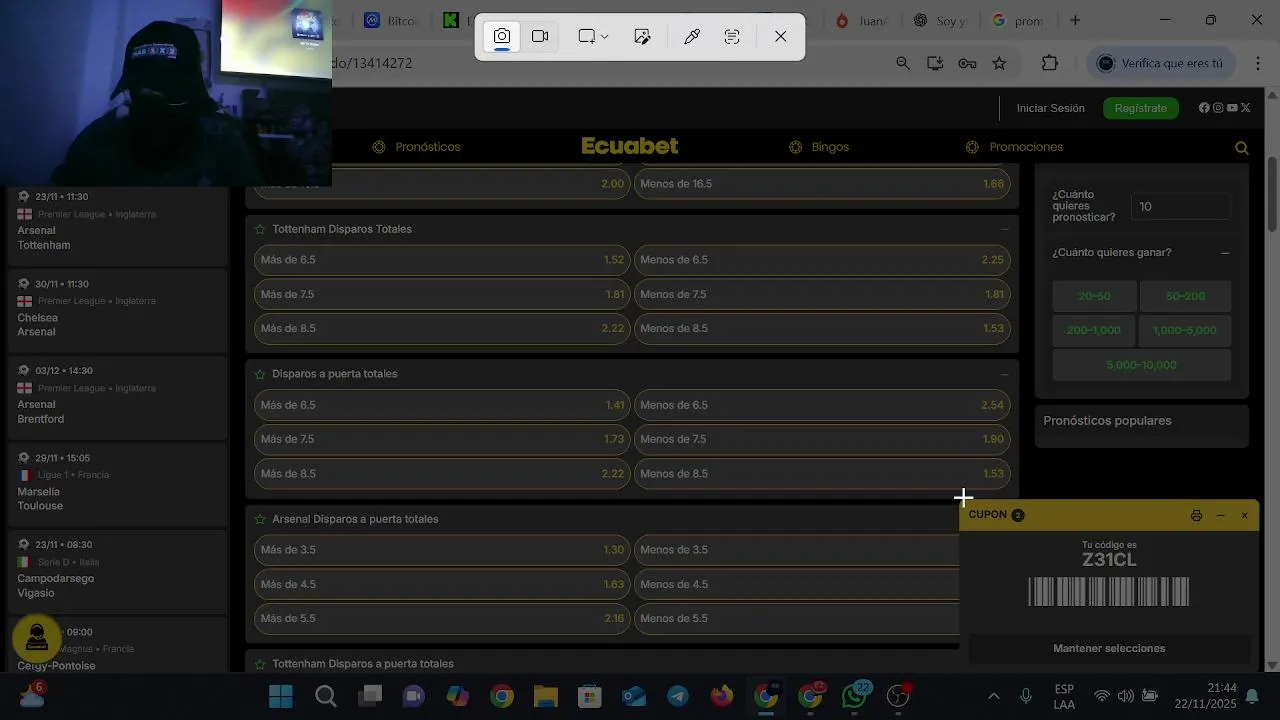Screen dimensions: 1280x720
Task: Open Ecuabet Instagram icon
Action: 1218,108
